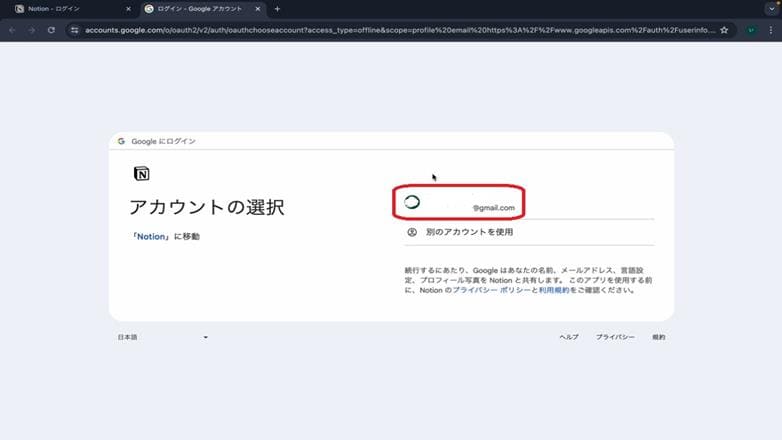This screenshot has height=440, width=782.
Task: Open 利用規約 link
Action: click(554, 290)
